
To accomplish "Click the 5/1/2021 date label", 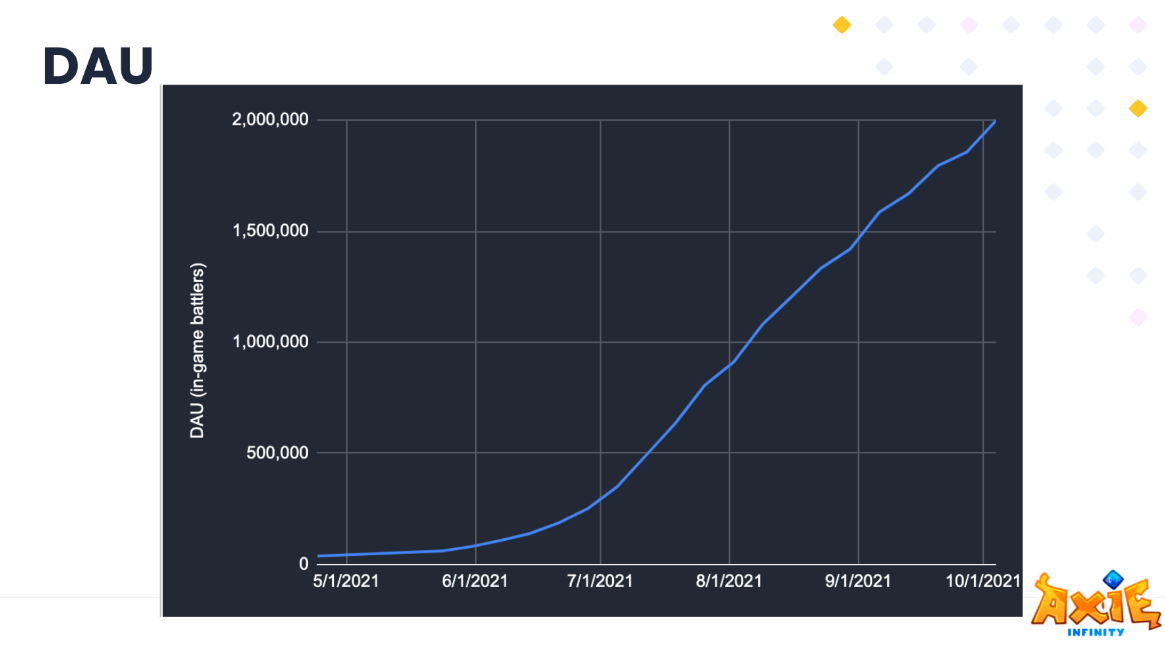I will pyautogui.click(x=346, y=581).
